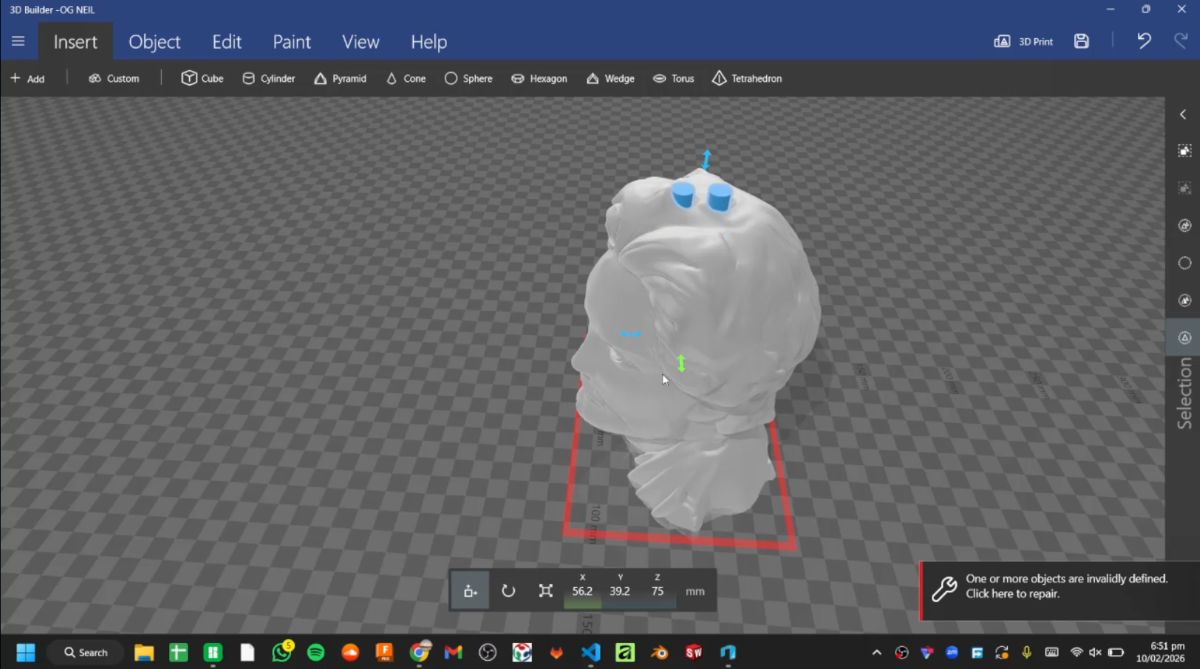Toggle the mm units button

(x=694, y=590)
